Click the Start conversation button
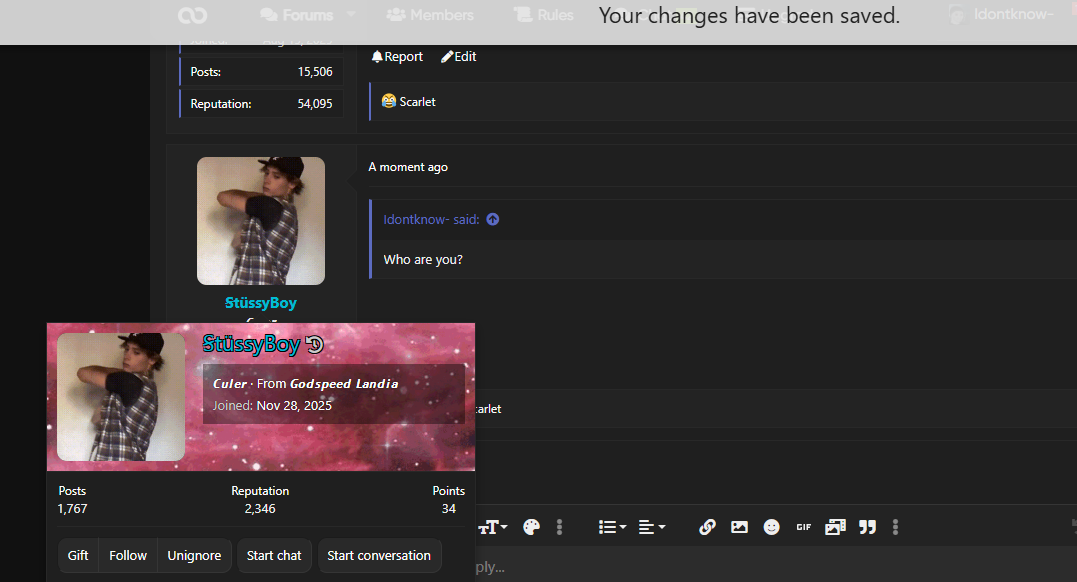The width and height of the screenshot is (1077, 582). coord(379,555)
